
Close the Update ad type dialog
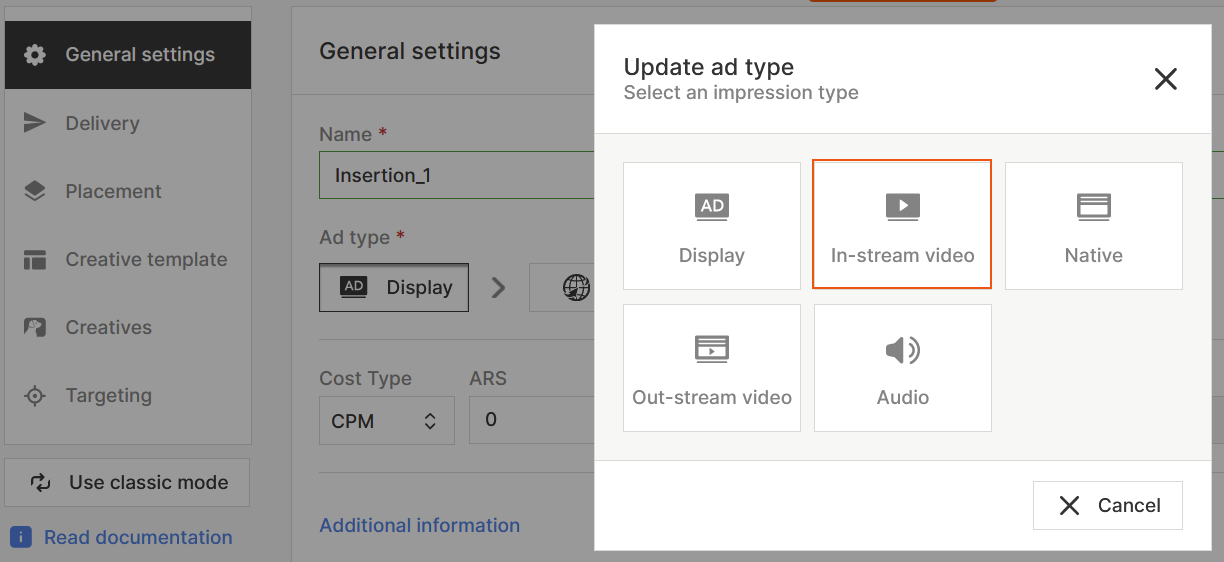point(1165,80)
